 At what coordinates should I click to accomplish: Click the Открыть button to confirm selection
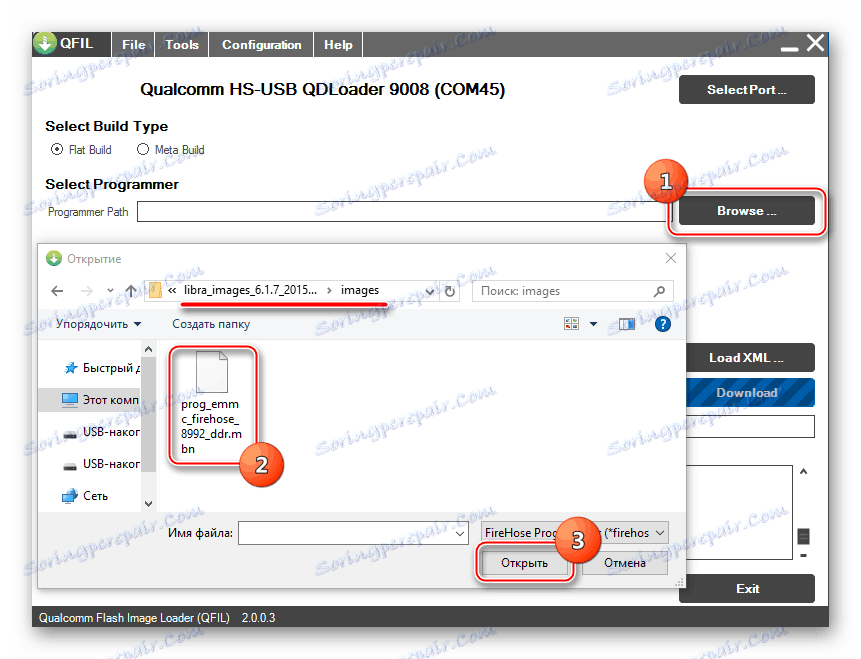coord(524,563)
